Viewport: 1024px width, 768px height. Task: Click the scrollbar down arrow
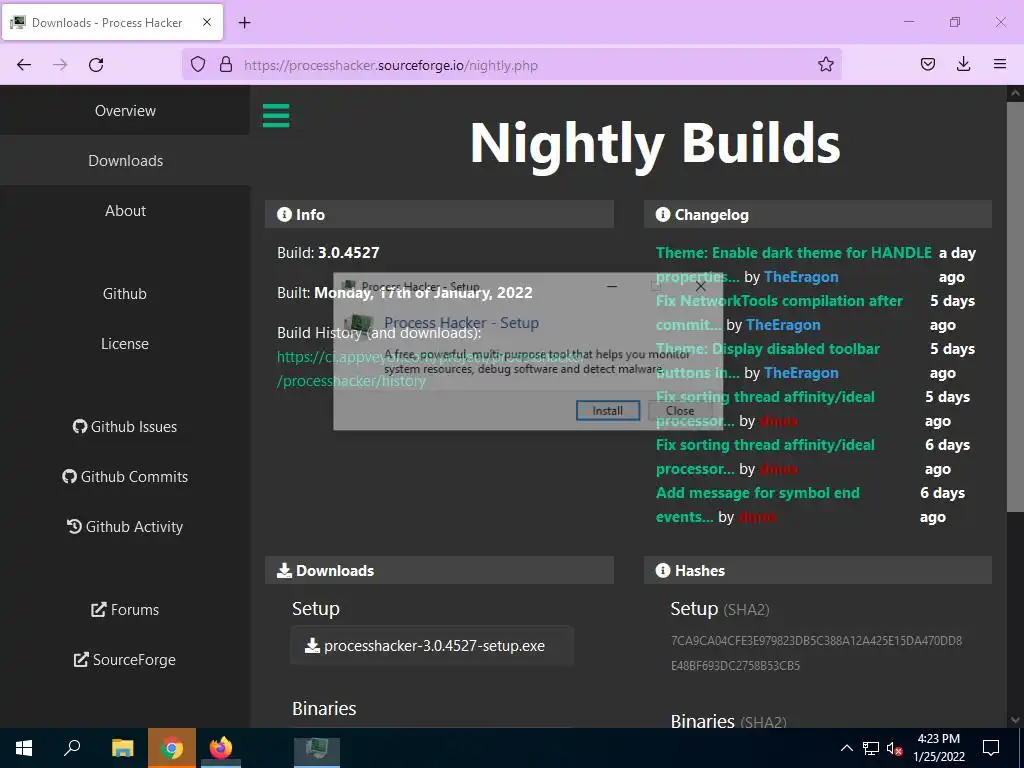pyautogui.click(x=1014, y=720)
